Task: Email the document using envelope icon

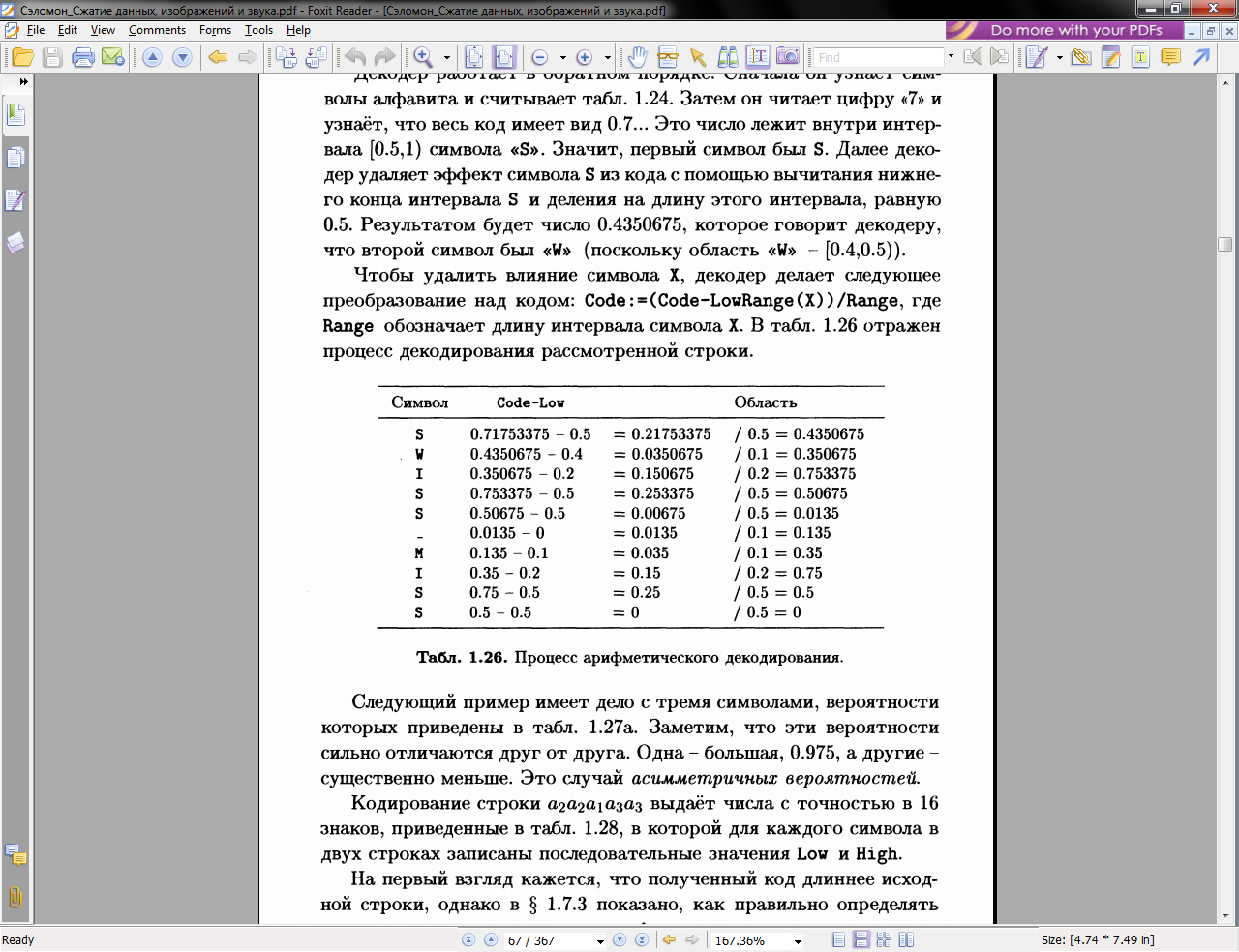Action: click(x=113, y=57)
